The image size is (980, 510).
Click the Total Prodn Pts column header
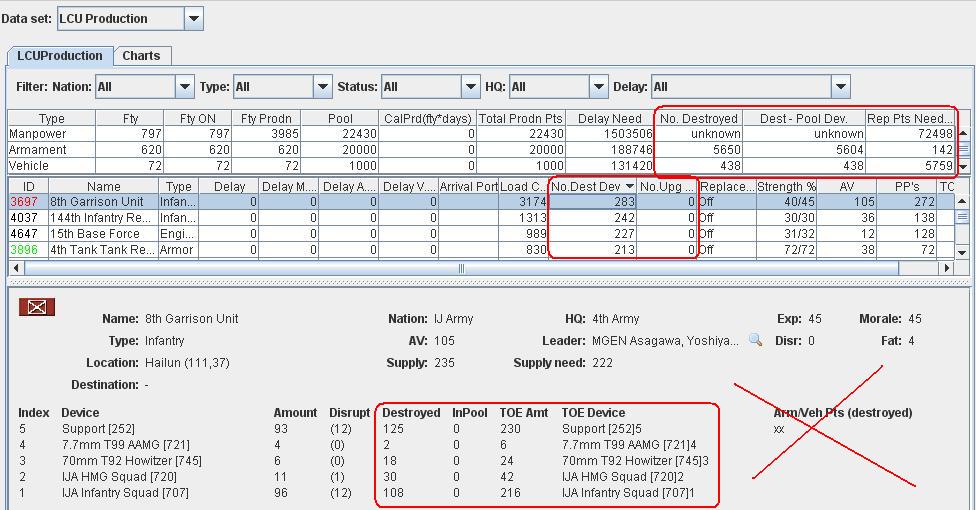[x=521, y=118]
